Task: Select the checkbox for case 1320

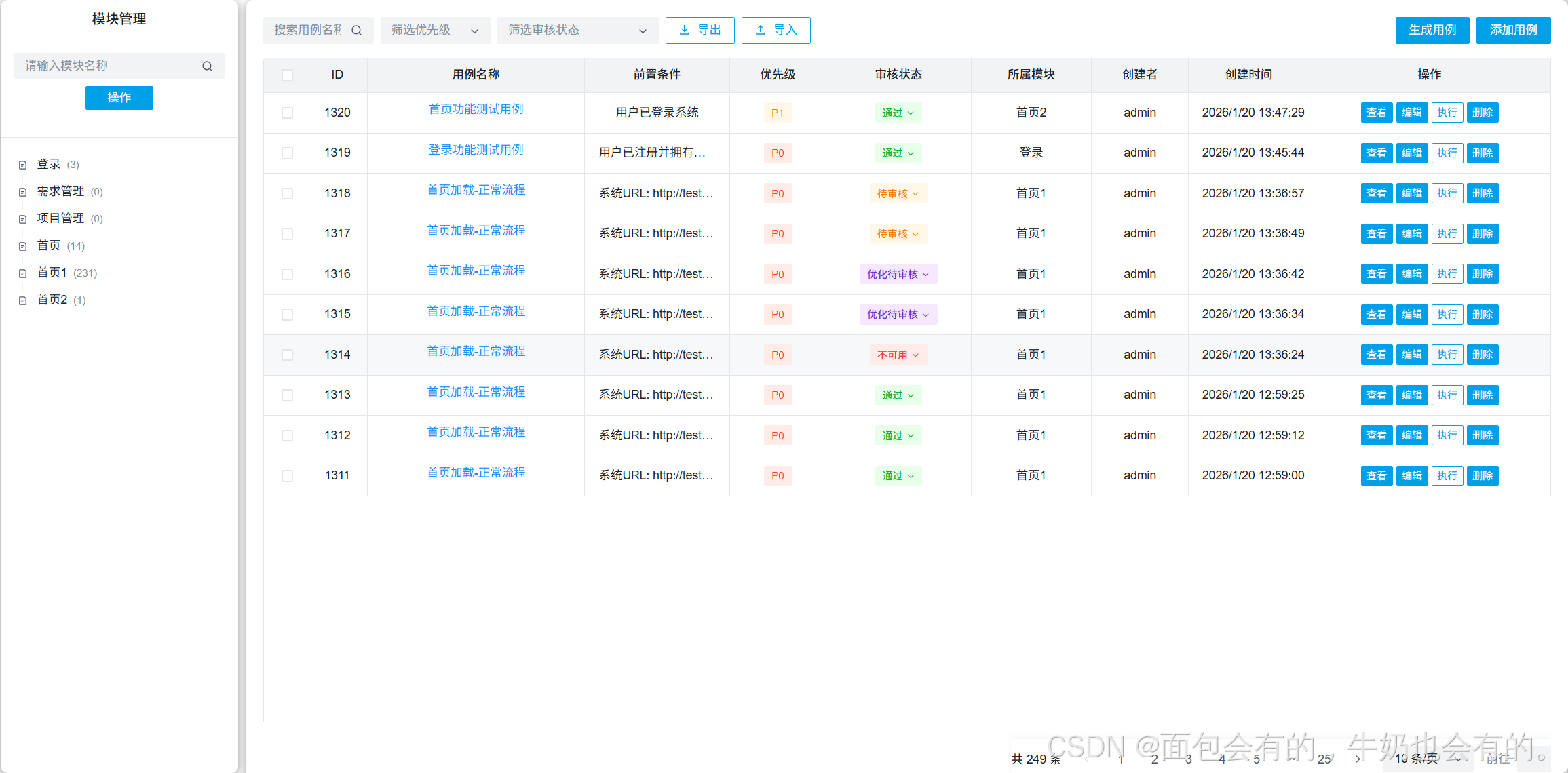Action: pyautogui.click(x=287, y=113)
